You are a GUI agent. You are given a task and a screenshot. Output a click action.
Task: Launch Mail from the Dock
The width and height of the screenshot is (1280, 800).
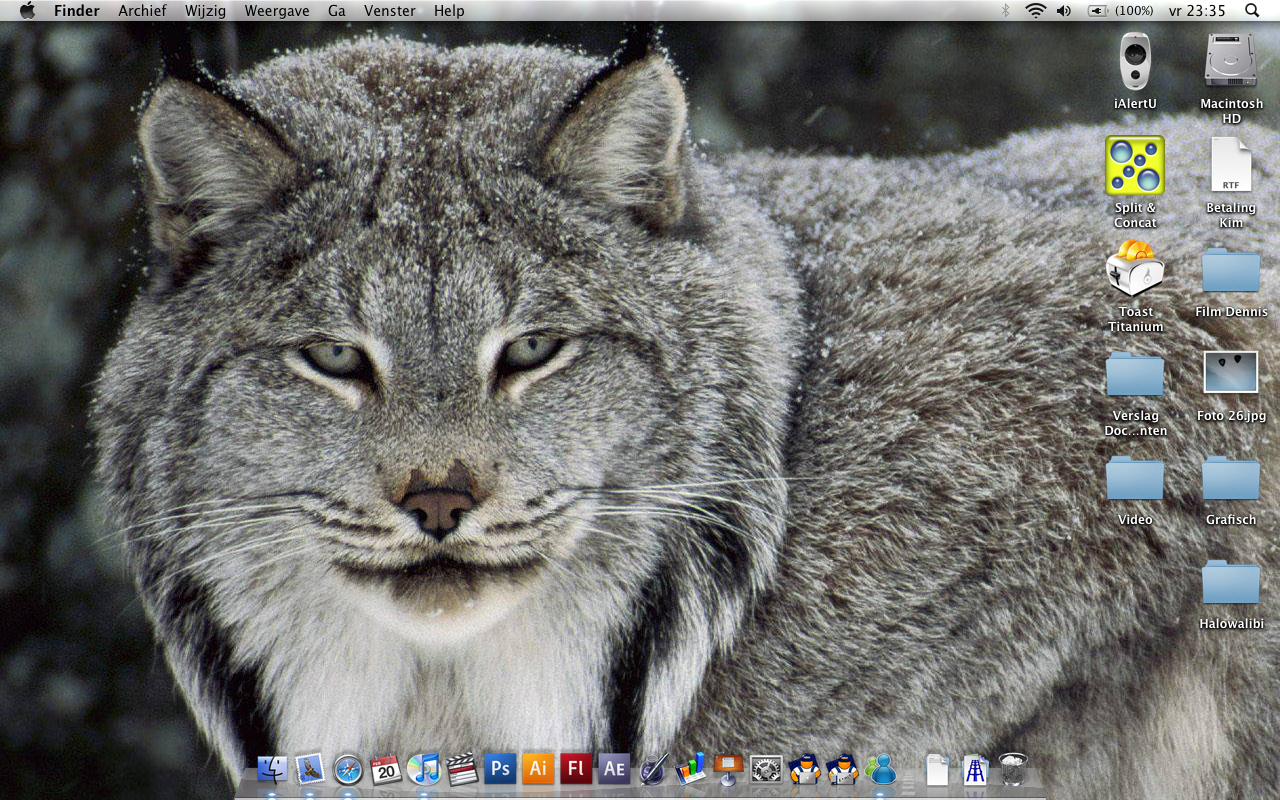pyautogui.click(x=310, y=769)
